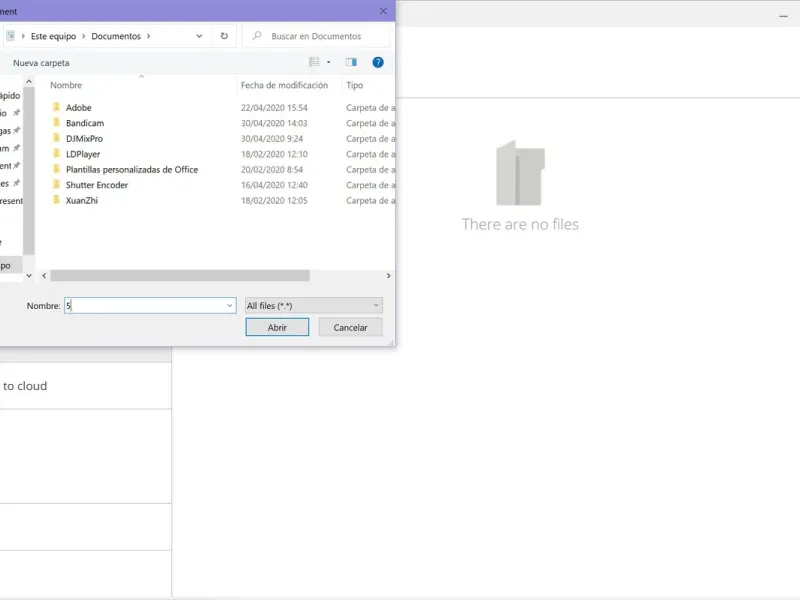Viewport: 800px width, 600px height.
Task: Click the Adobe folder icon
Action: point(56,107)
